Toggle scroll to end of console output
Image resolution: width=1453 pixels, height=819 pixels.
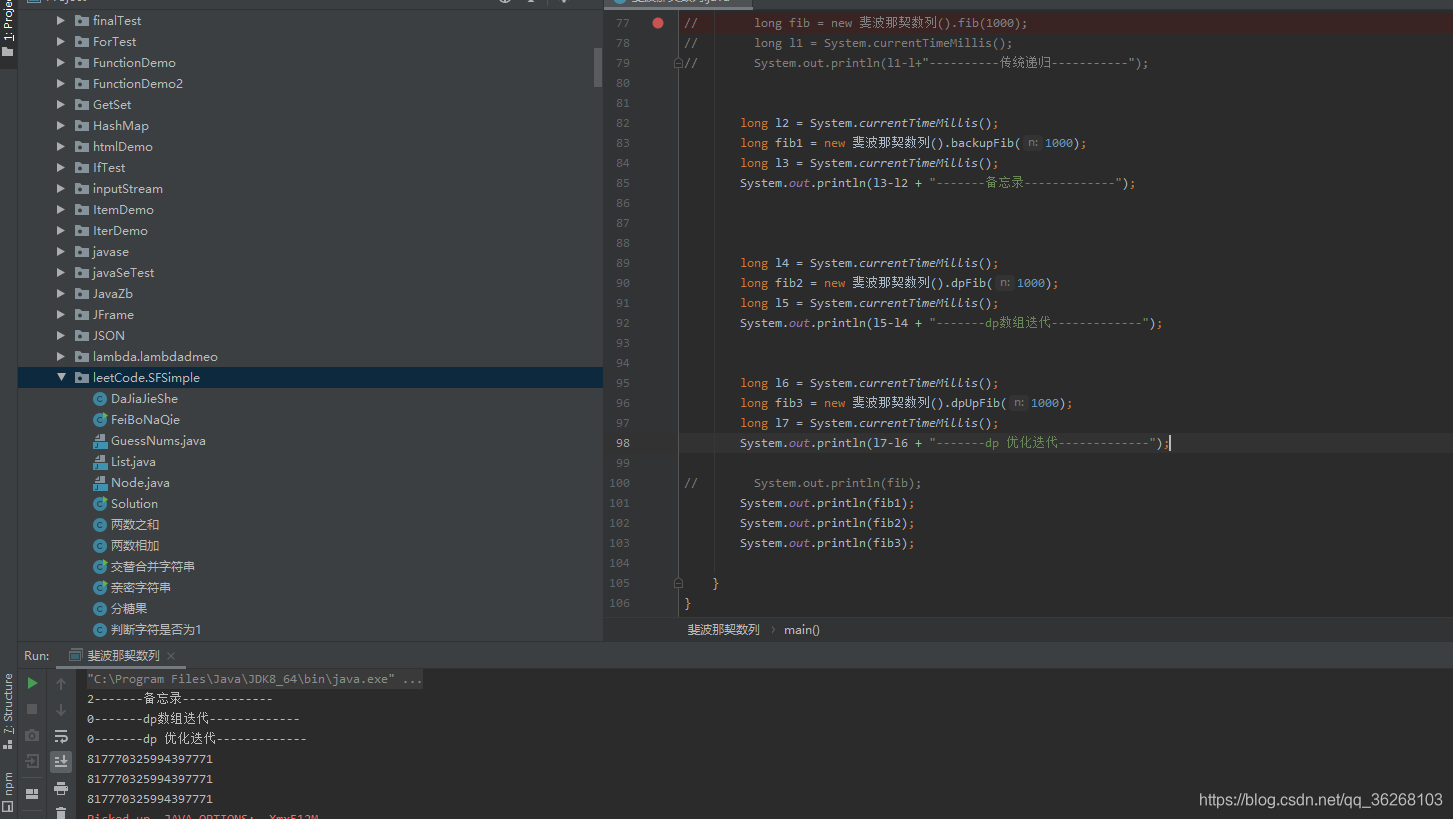pyautogui.click(x=61, y=762)
